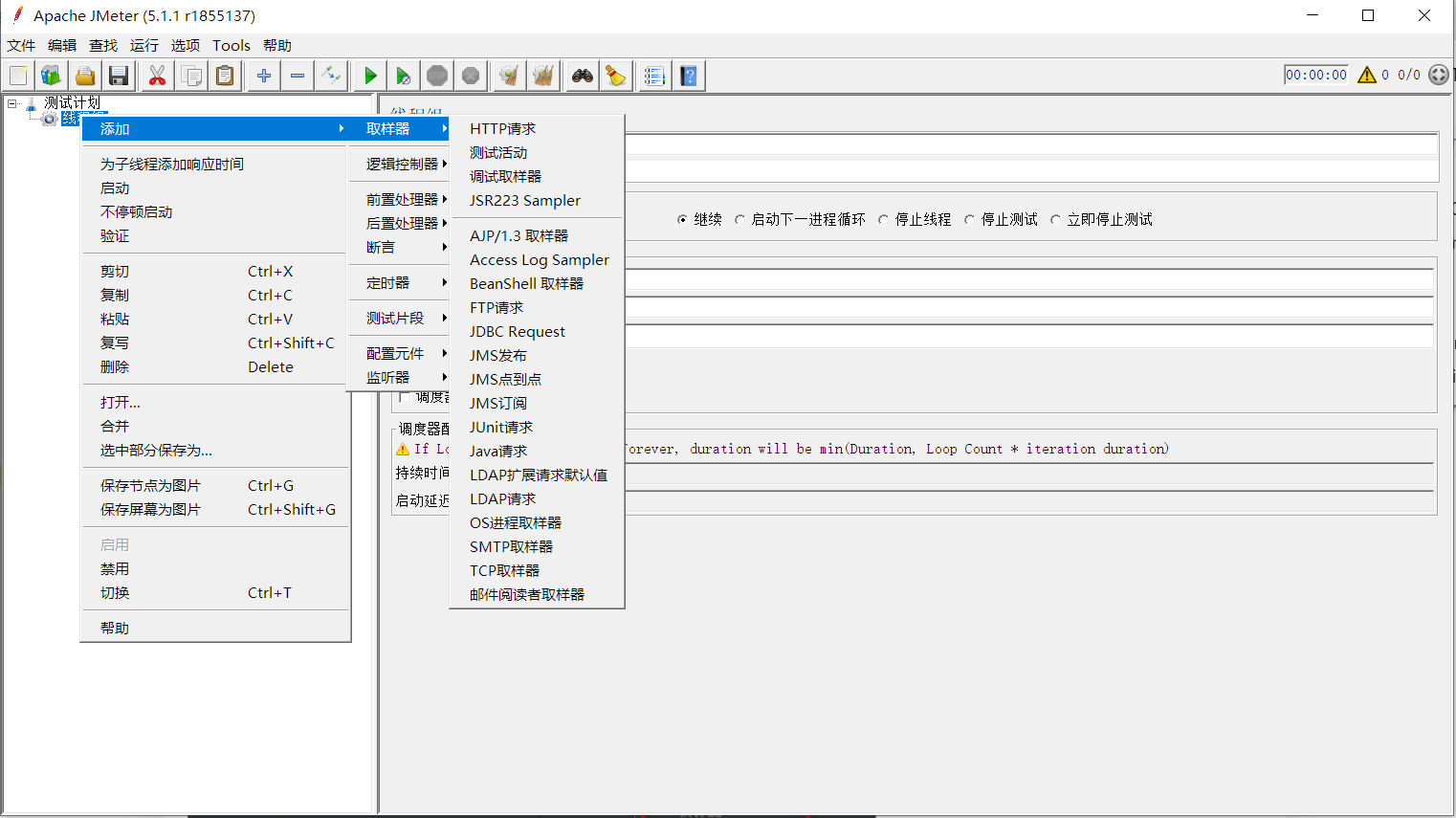Screen dimensions: 1456x818
Task: Choose Access Log Sampler from the list
Action: pos(537,259)
